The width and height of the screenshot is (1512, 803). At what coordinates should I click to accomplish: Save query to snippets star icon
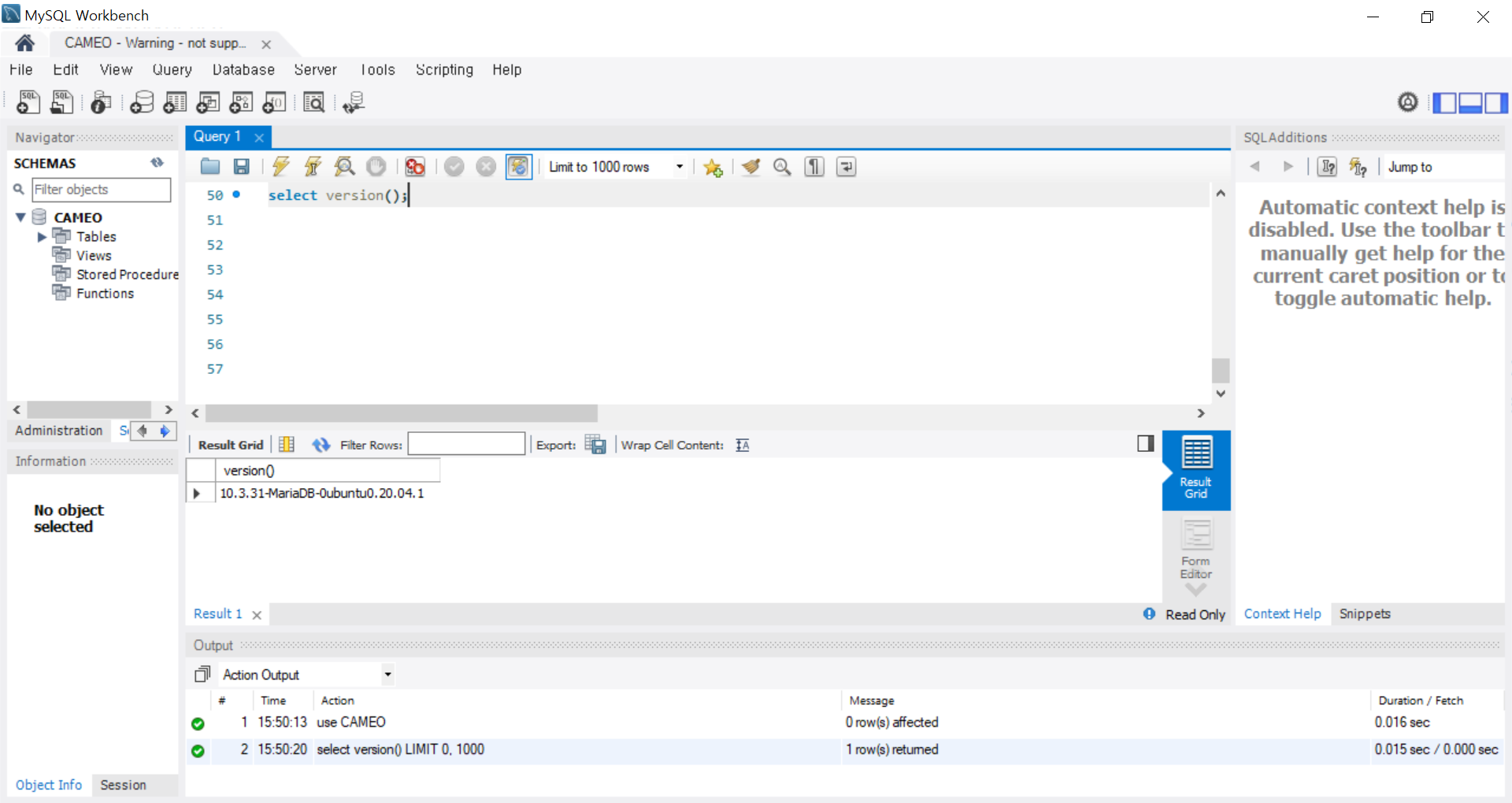coord(713,167)
